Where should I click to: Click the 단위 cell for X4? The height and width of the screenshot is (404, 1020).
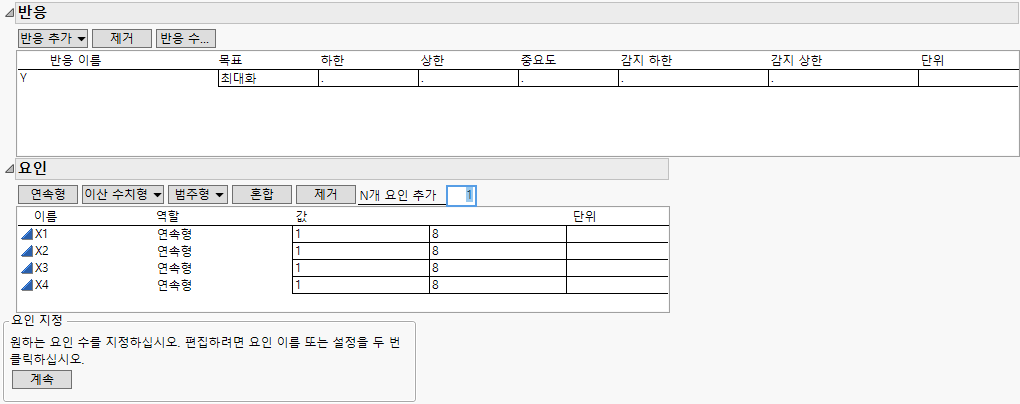click(617, 285)
